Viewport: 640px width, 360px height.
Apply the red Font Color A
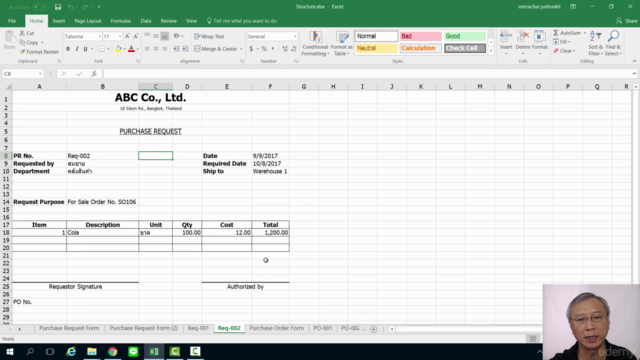(x=131, y=49)
